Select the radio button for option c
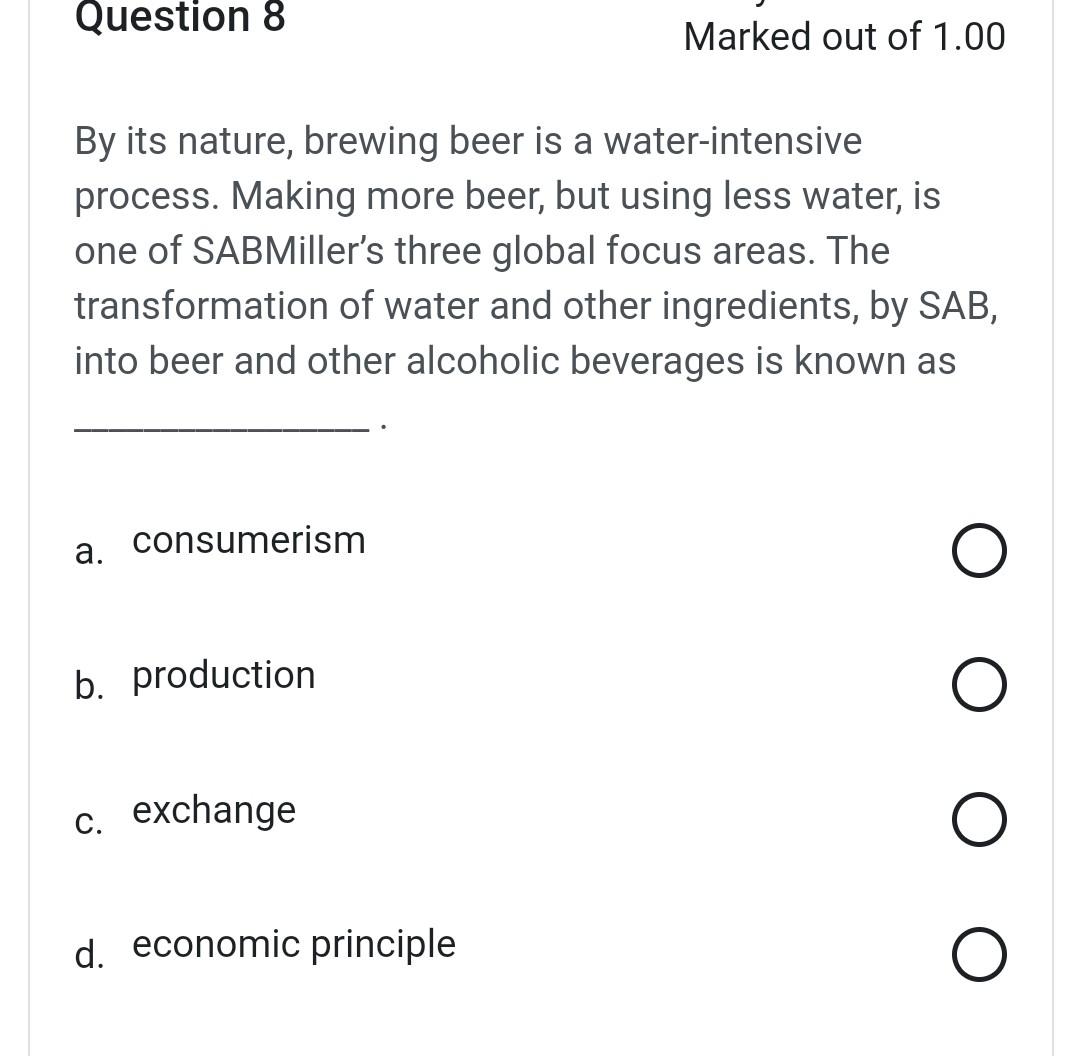 tap(979, 819)
